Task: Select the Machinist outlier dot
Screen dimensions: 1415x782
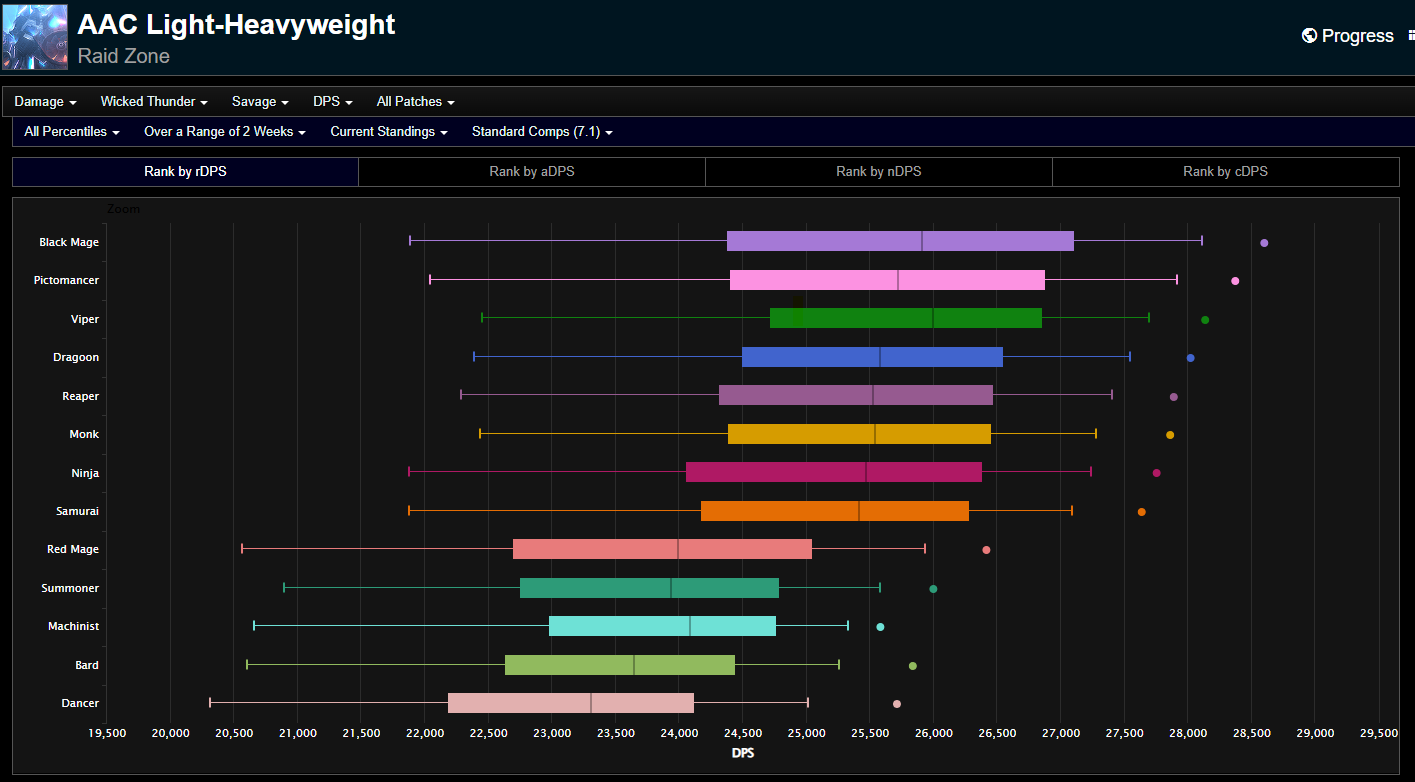Action: (x=880, y=627)
